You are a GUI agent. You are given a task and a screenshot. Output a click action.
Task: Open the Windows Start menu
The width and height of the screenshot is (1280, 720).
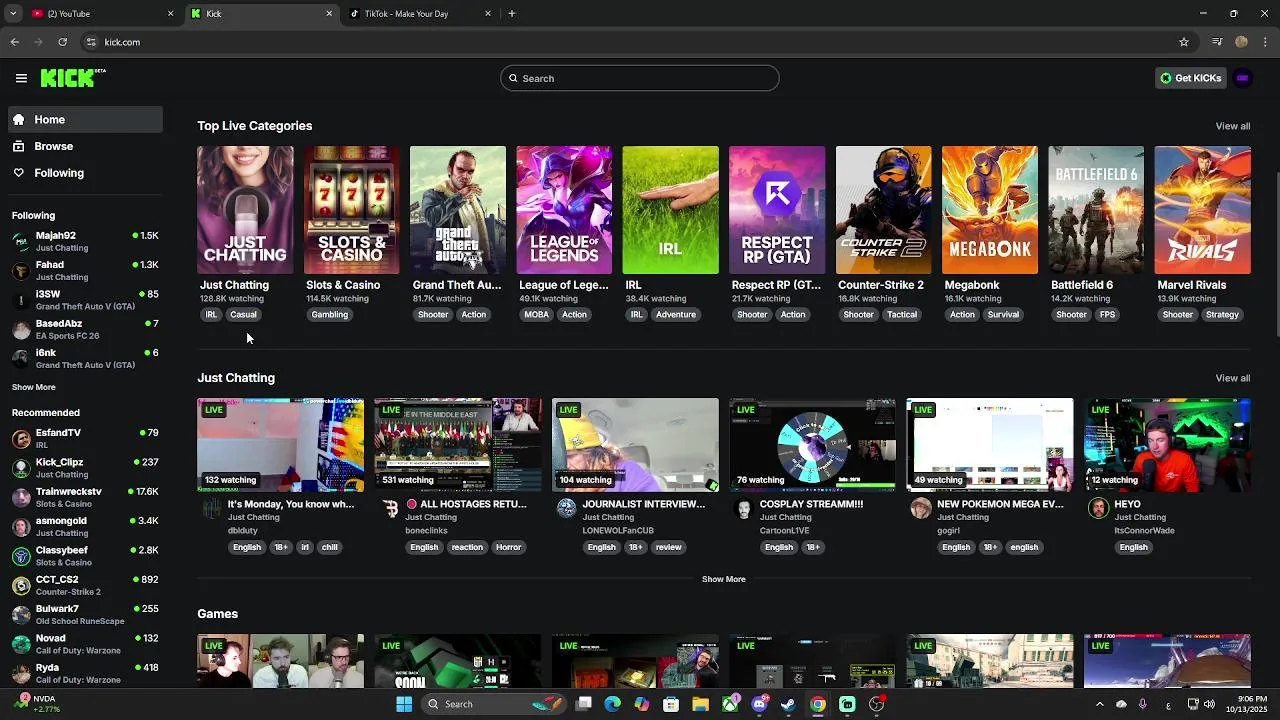tap(404, 704)
